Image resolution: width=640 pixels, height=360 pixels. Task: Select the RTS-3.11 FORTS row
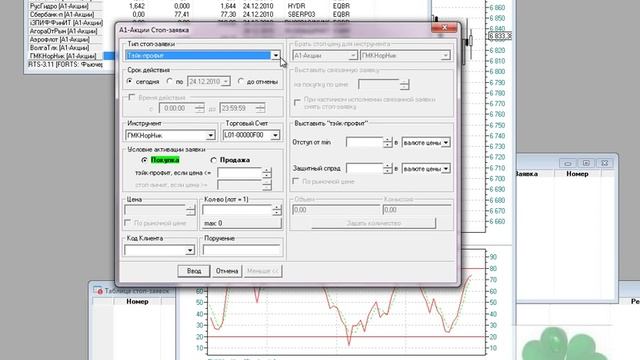tap(66, 64)
